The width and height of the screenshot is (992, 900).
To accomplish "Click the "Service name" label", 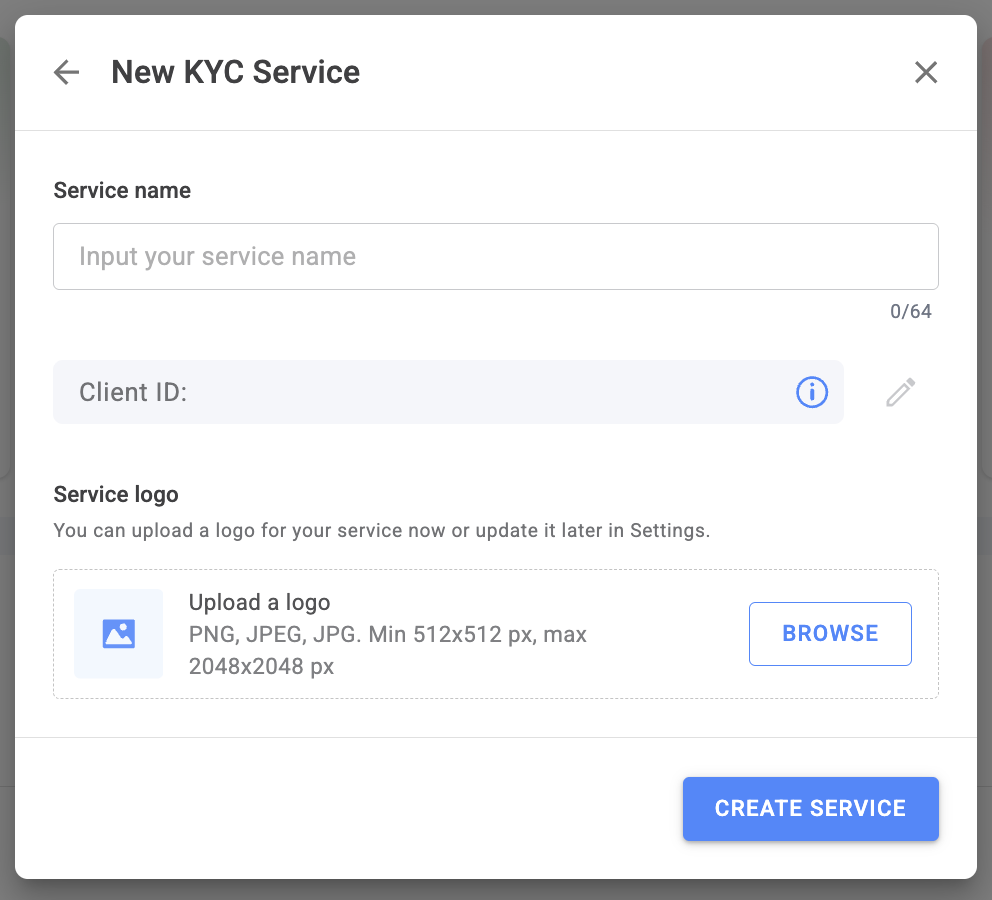I will coord(122,190).
